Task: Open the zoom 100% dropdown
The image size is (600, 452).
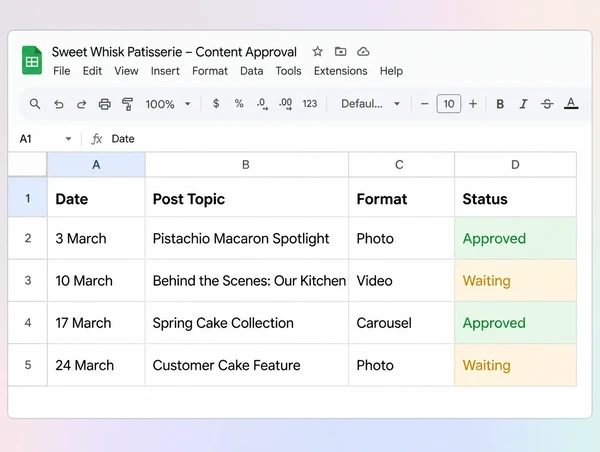Action: point(168,104)
